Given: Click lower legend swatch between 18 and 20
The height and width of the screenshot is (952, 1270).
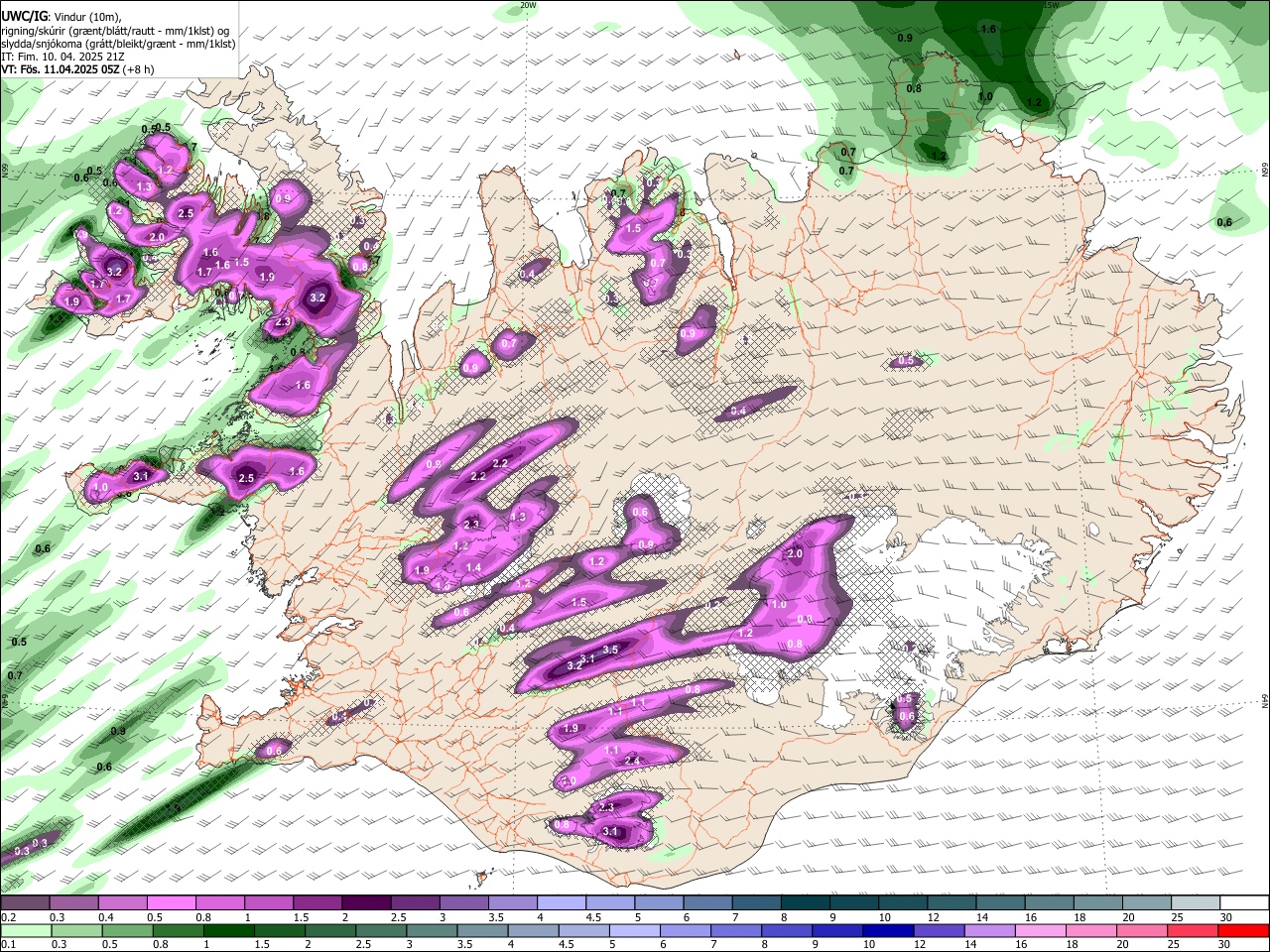Looking at the screenshot, I should (1090, 930).
